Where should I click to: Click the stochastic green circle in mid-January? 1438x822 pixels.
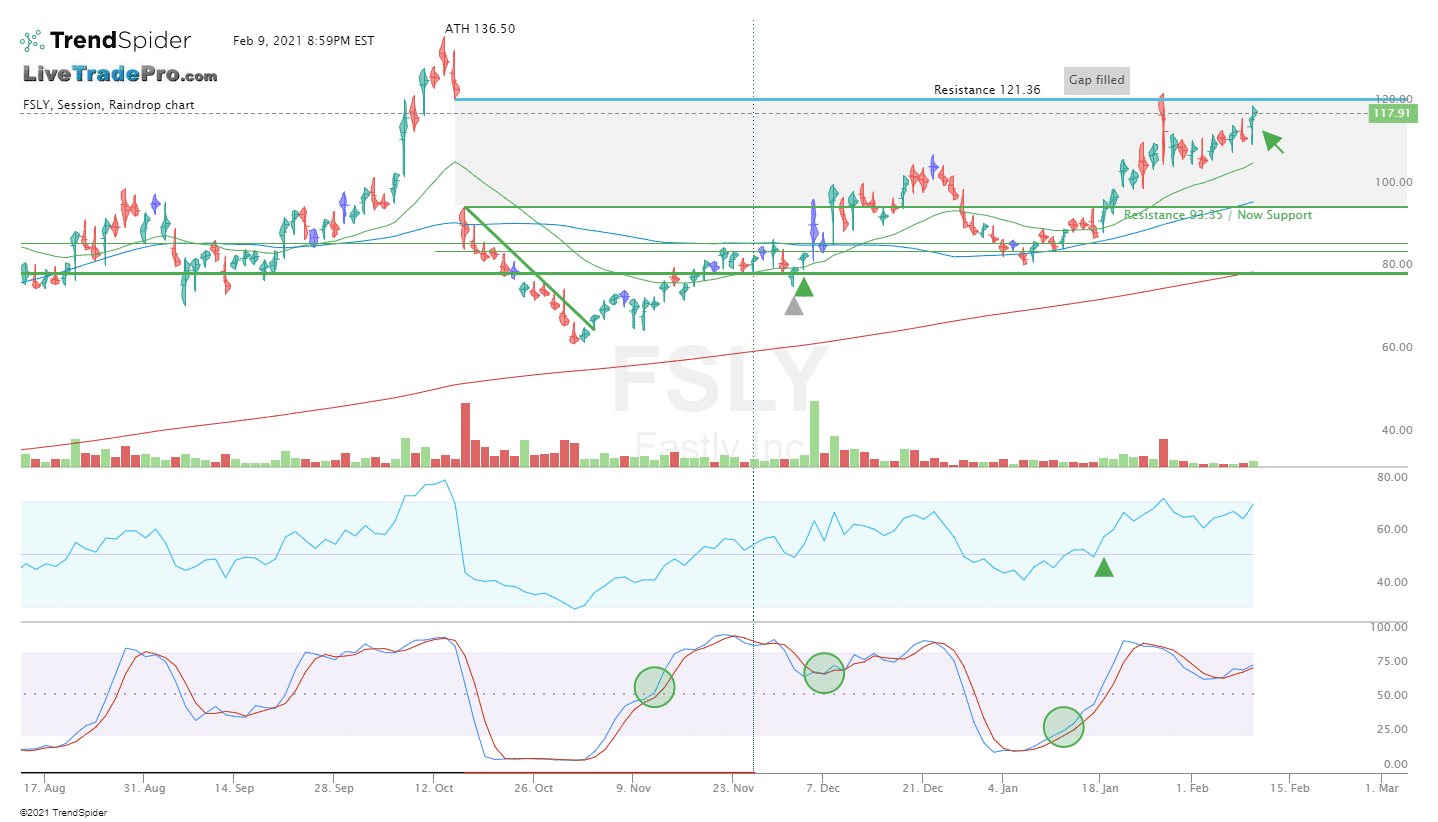pos(1063,727)
